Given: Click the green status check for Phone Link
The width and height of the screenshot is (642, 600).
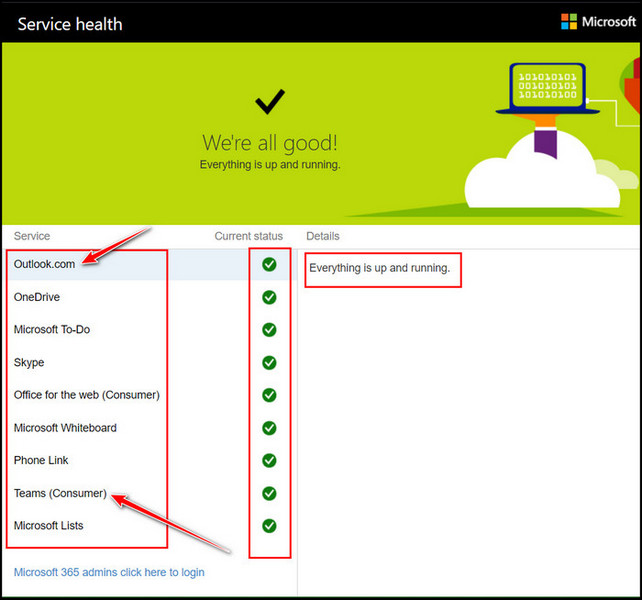Looking at the screenshot, I should (x=269, y=460).
